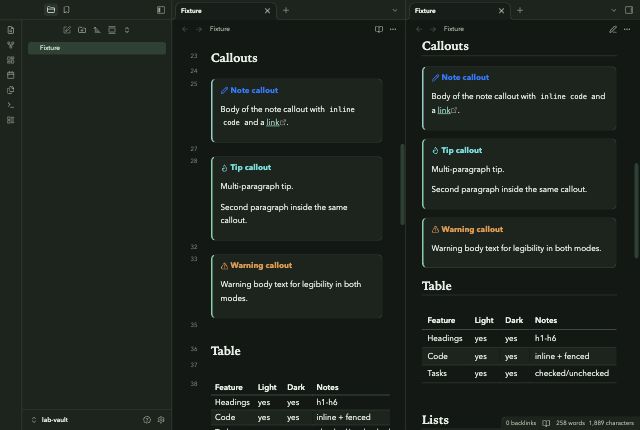640x430 pixels.
Task: Click Tip callout title in right pane
Action: (x=462, y=151)
